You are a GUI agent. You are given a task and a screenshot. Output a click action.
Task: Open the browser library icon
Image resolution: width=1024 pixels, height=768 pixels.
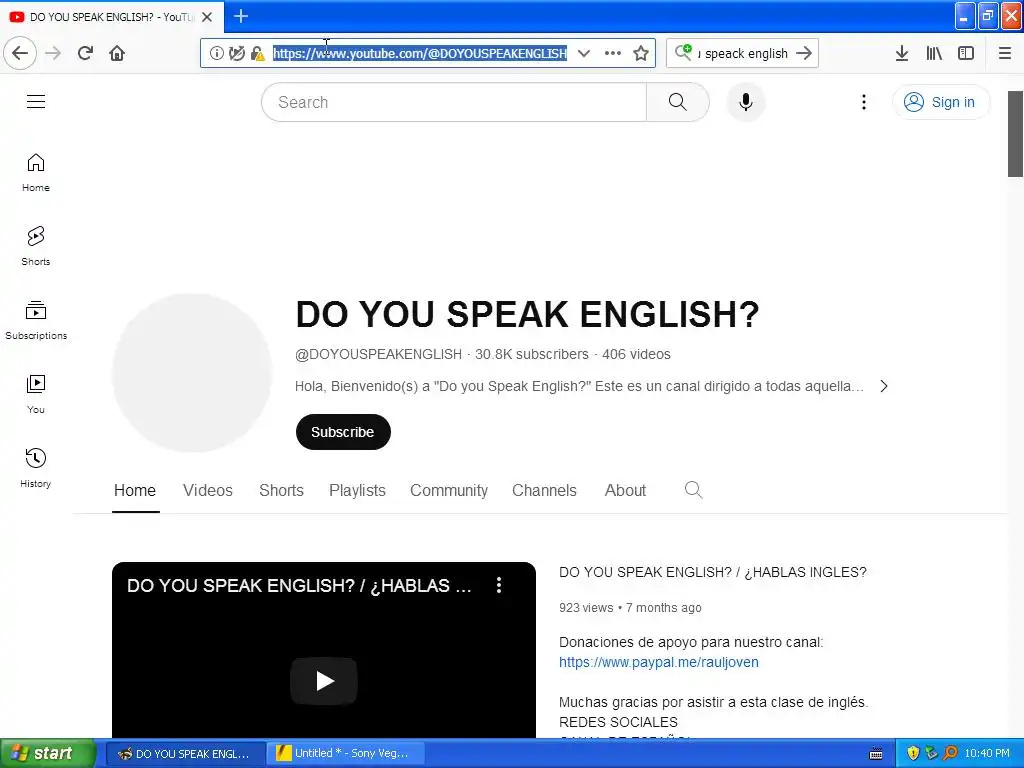(934, 53)
